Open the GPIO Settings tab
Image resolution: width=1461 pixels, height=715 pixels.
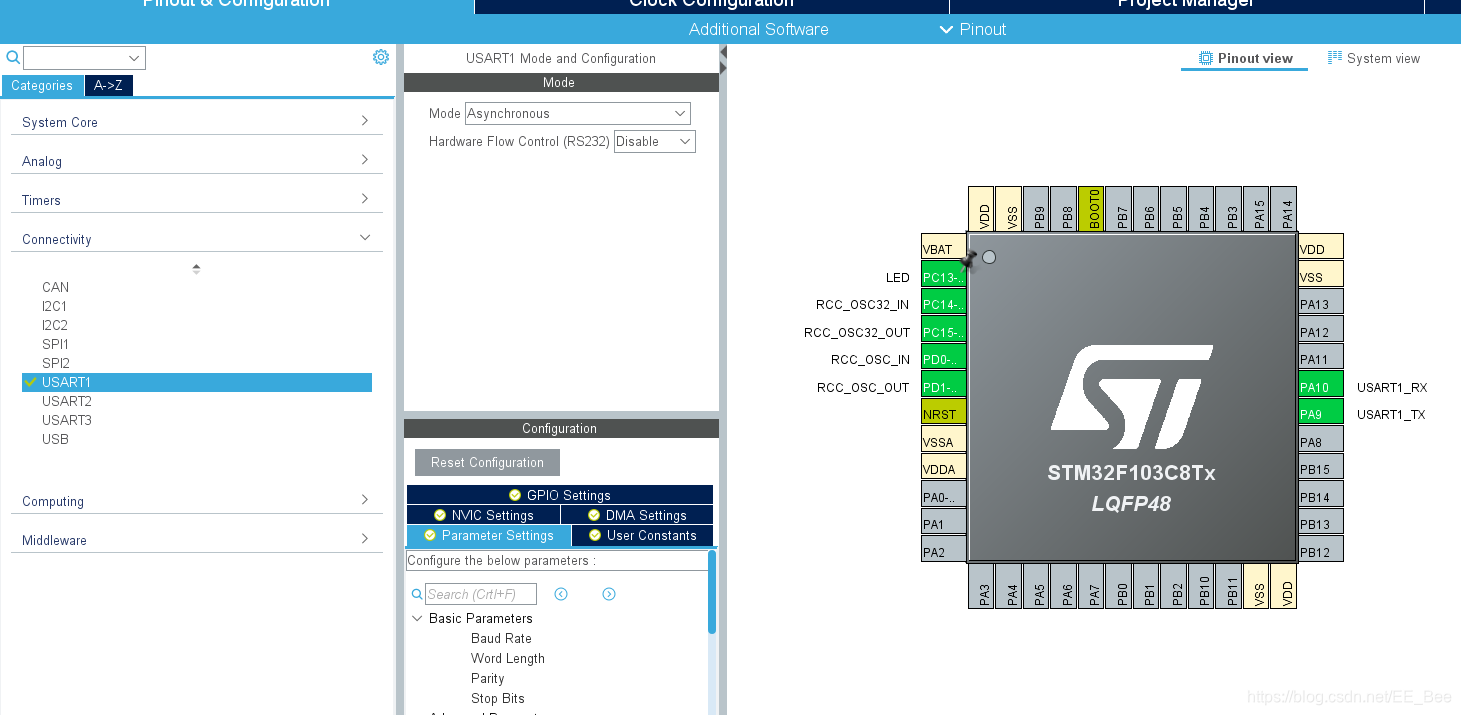coord(559,495)
